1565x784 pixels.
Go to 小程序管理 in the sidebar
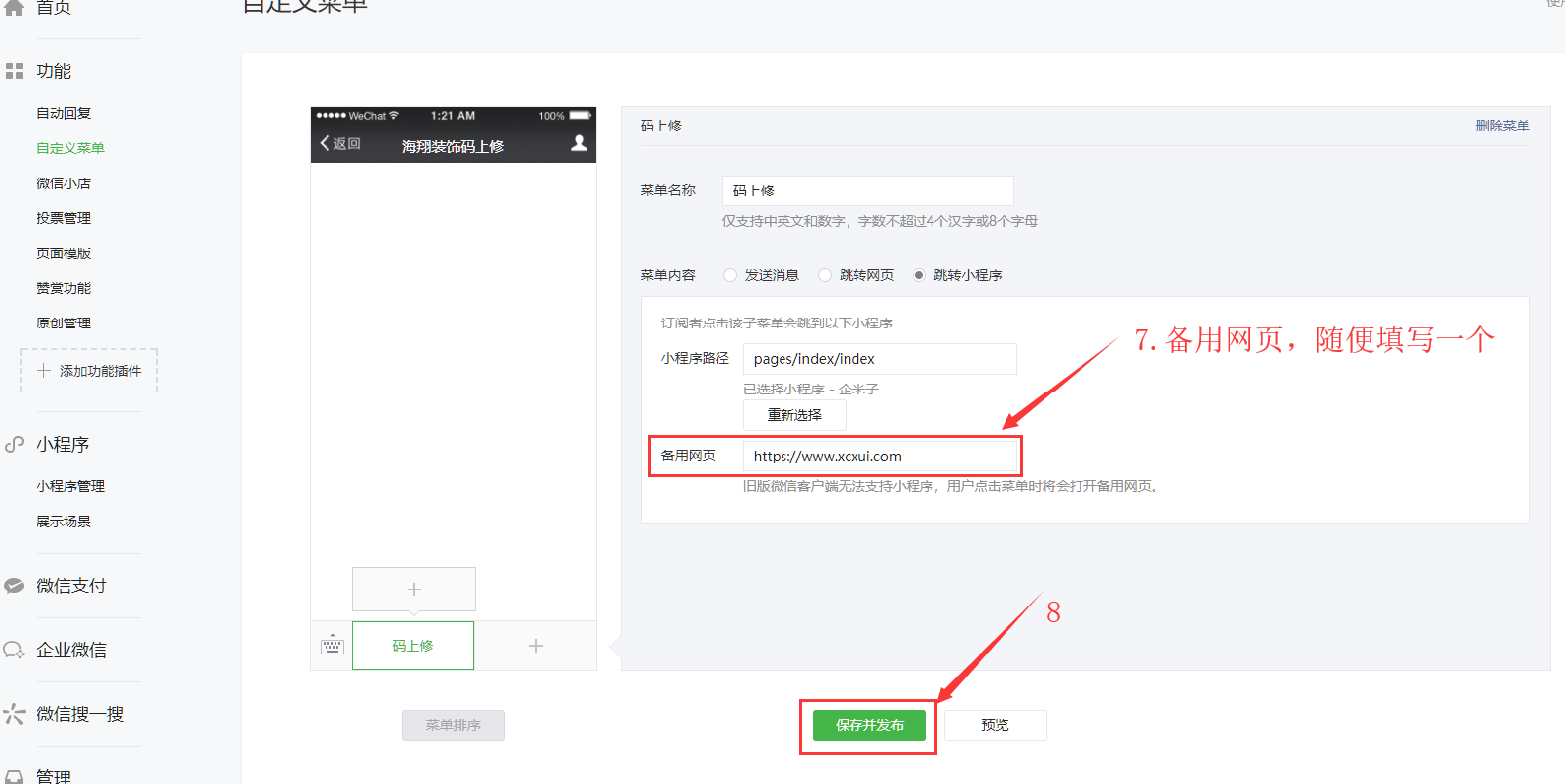tap(70, 486)
